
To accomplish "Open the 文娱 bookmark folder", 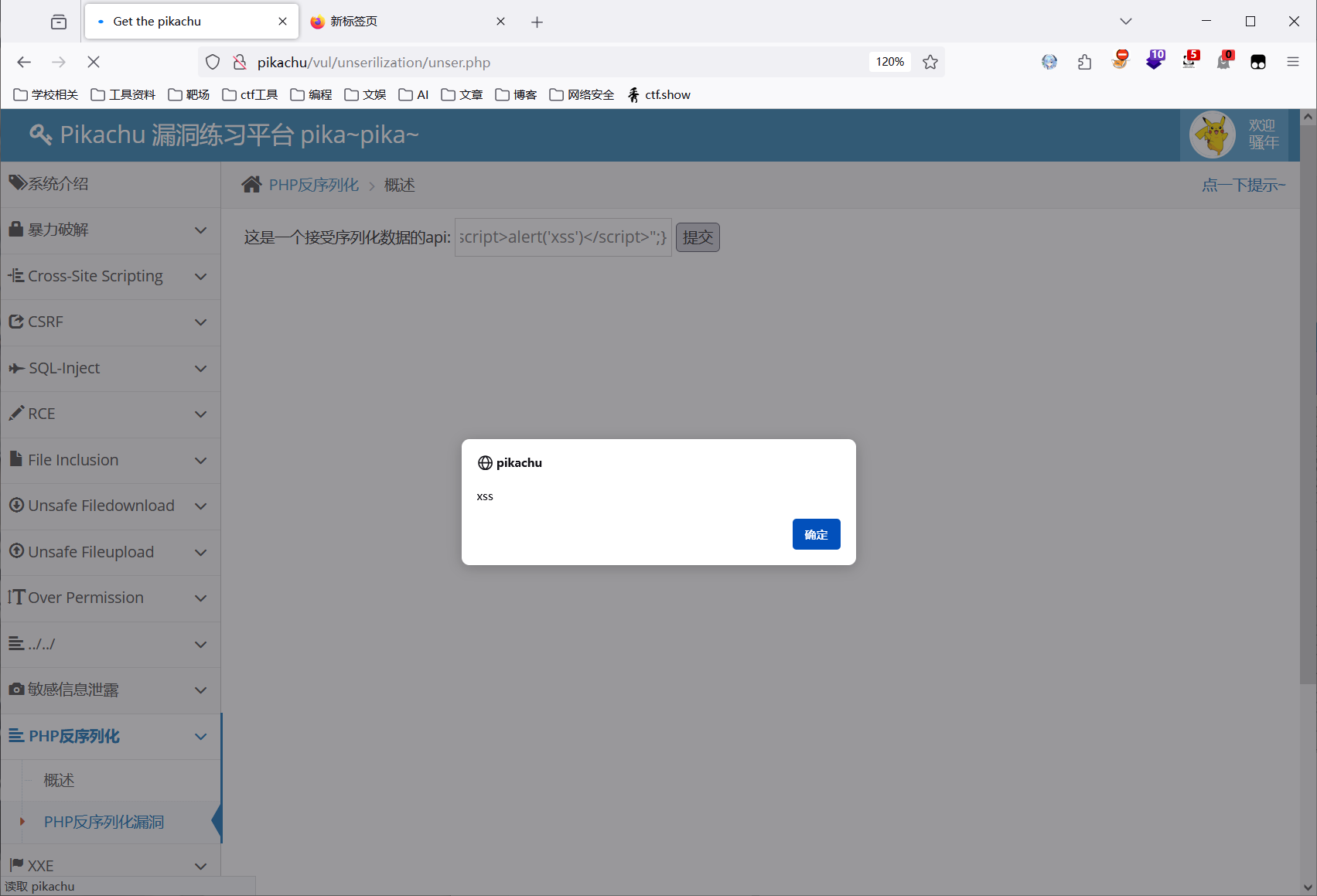I will tap(366, 94).
